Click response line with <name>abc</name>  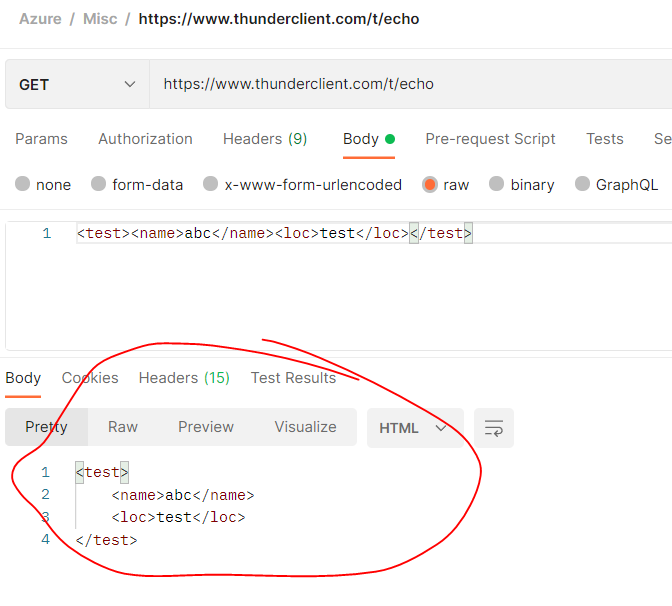tap(183, 495)
